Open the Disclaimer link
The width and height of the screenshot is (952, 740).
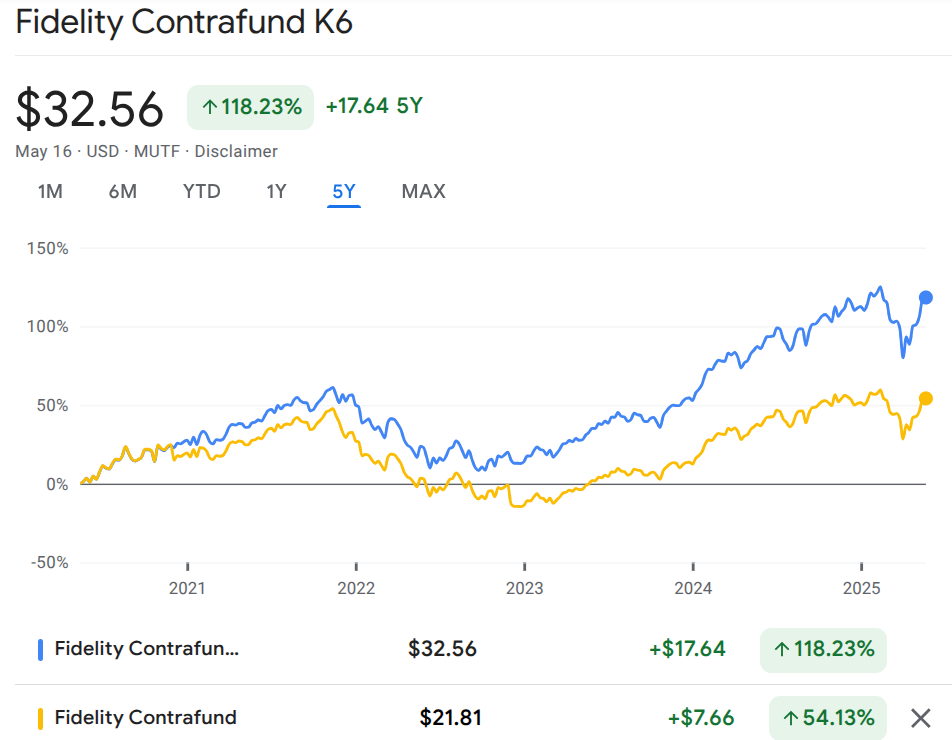tap(236, 151)
